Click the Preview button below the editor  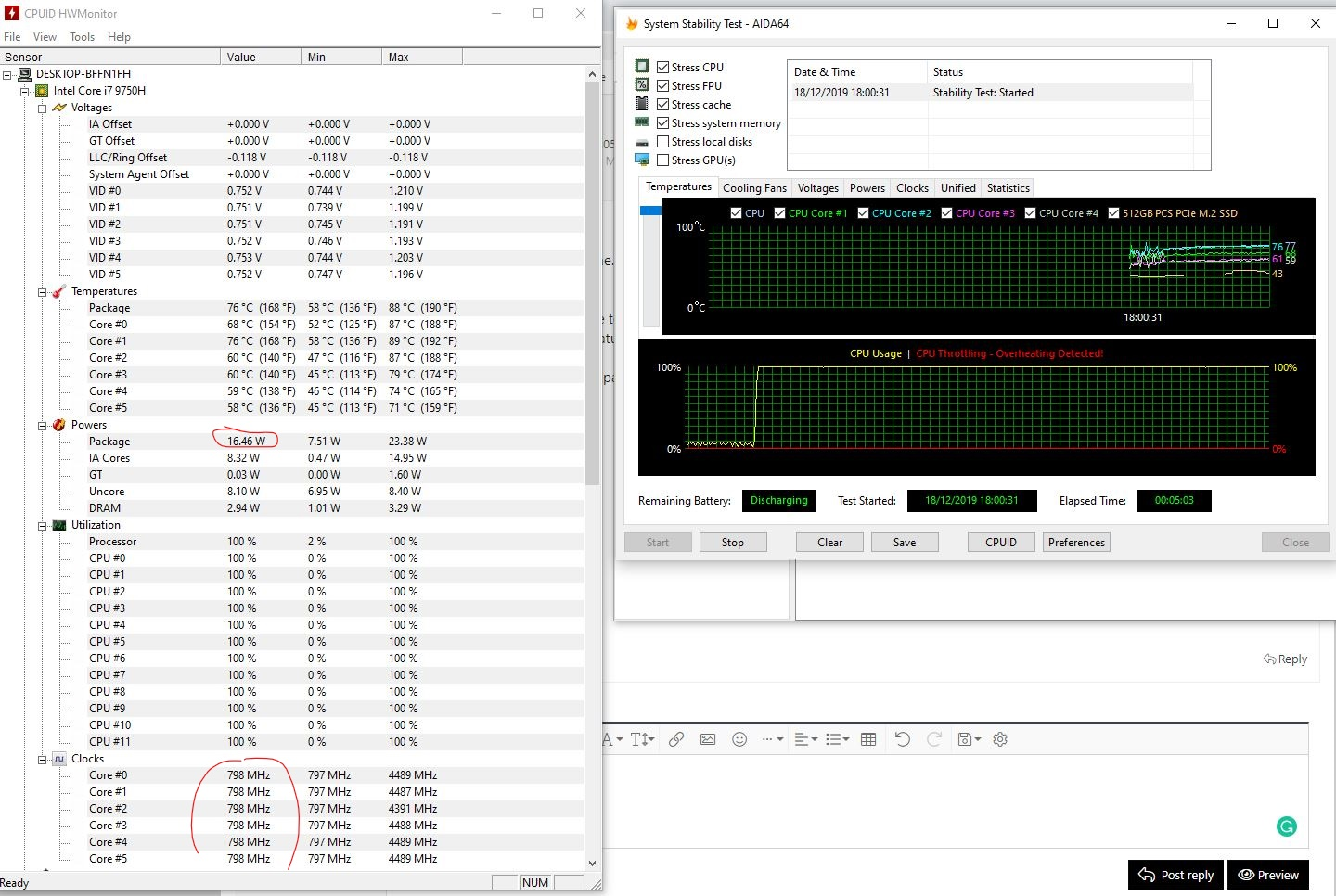(1268, 875)
